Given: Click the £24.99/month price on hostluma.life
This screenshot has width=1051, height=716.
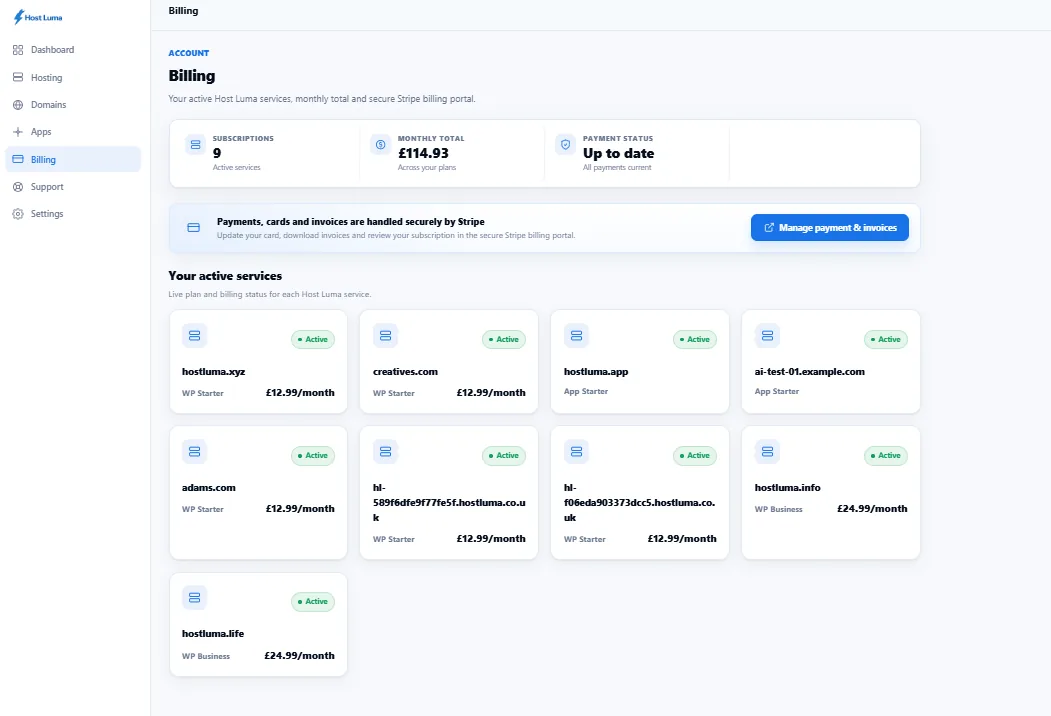Looking at the screenshot, I should pos(299,656).
